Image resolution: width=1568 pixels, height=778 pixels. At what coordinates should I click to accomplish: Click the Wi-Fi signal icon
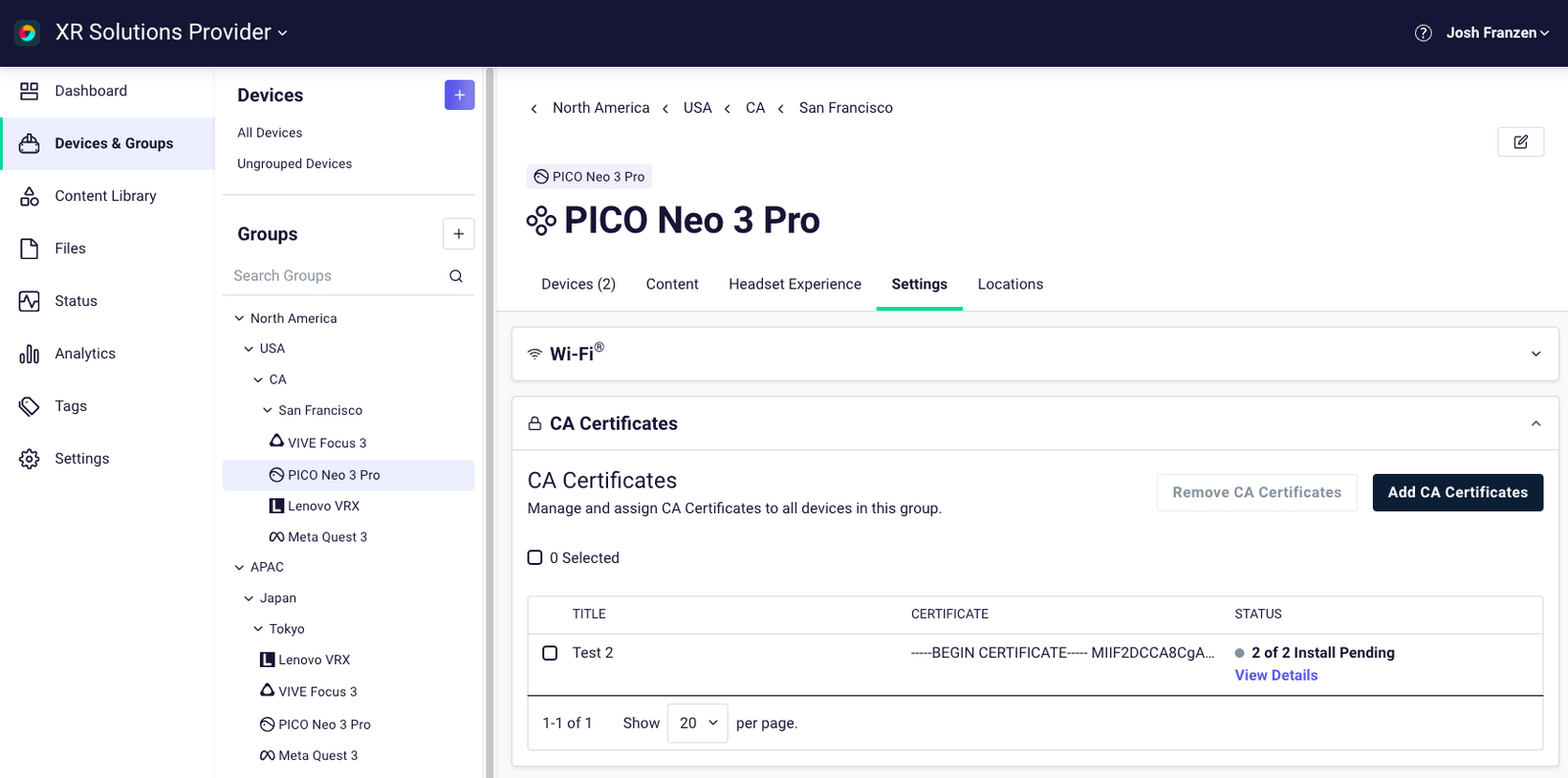pos(534,354)
